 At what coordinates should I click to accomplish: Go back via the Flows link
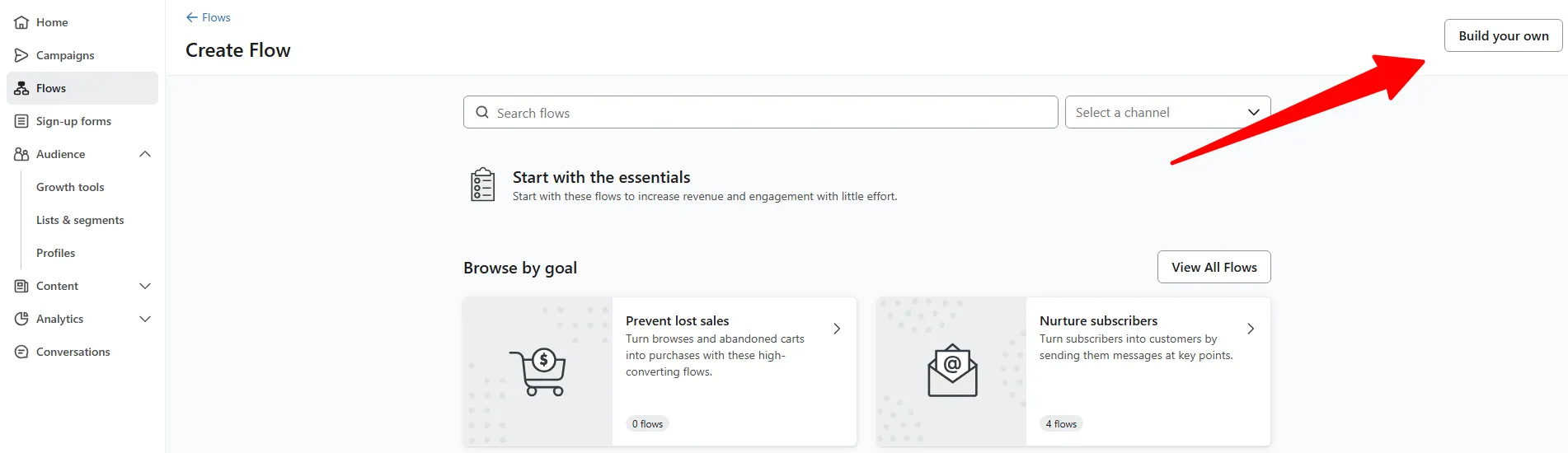pyautogui.click(x=208, y=17)
